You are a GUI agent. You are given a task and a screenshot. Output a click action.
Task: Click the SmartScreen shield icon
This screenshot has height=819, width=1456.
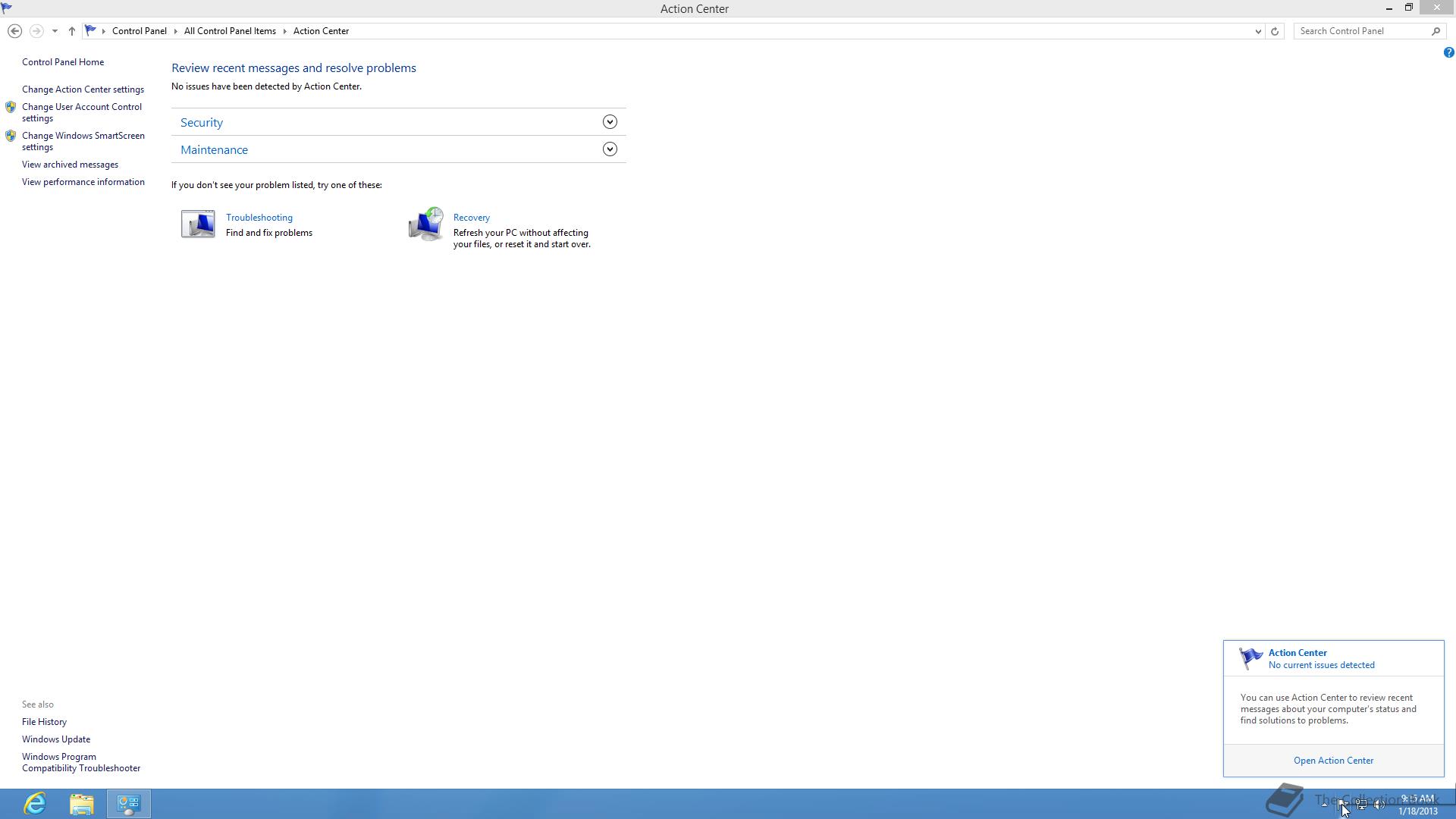(x=11, y=136)
